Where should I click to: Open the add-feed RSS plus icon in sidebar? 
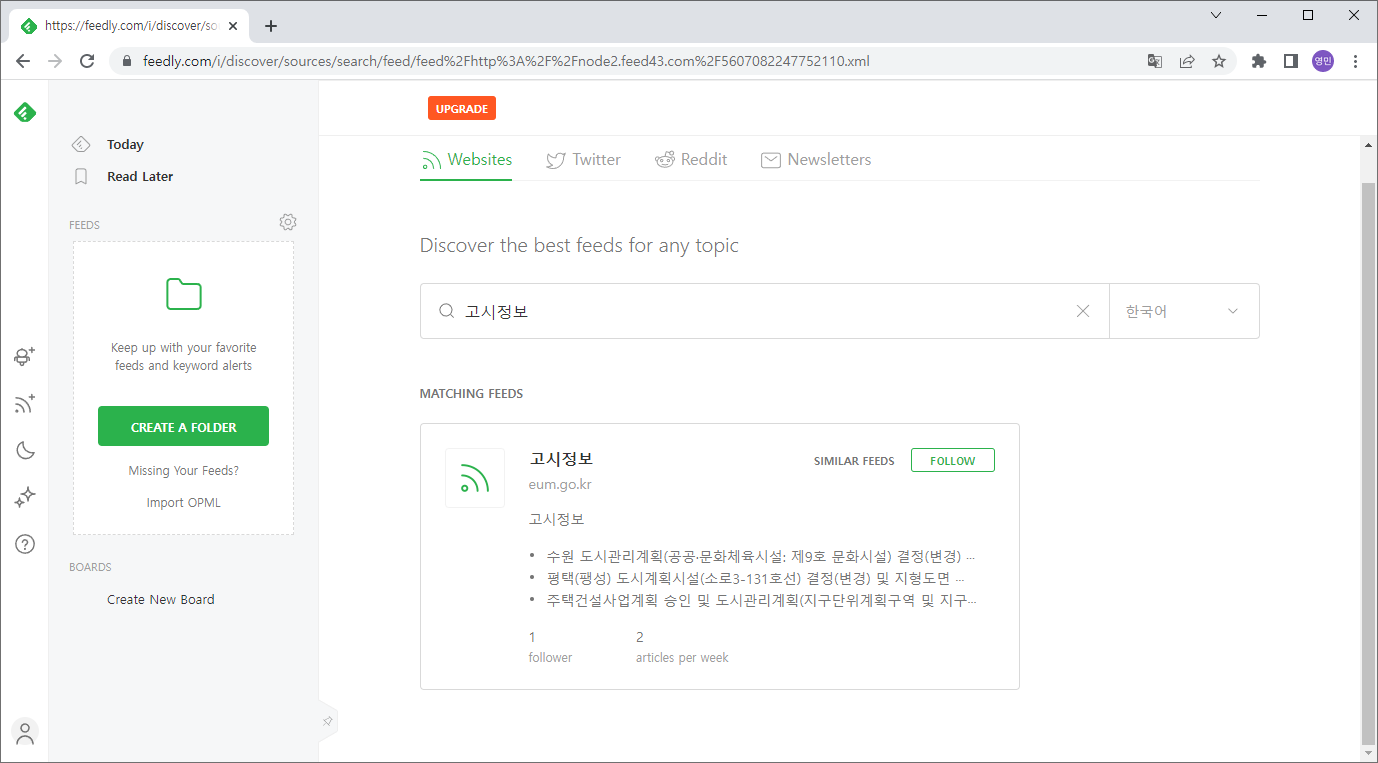(x=25, y=404)
